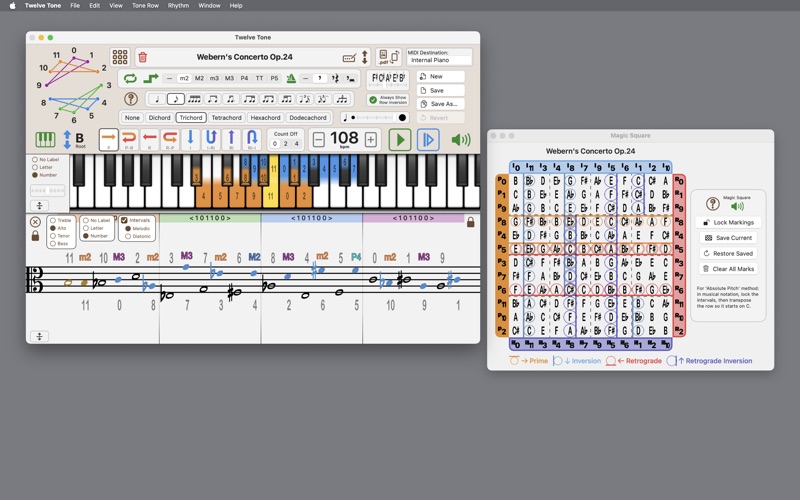Select the Diatonic intervals radio button
Image resolution: width=800 pixels, height=500 pixels.
[128, 236]
